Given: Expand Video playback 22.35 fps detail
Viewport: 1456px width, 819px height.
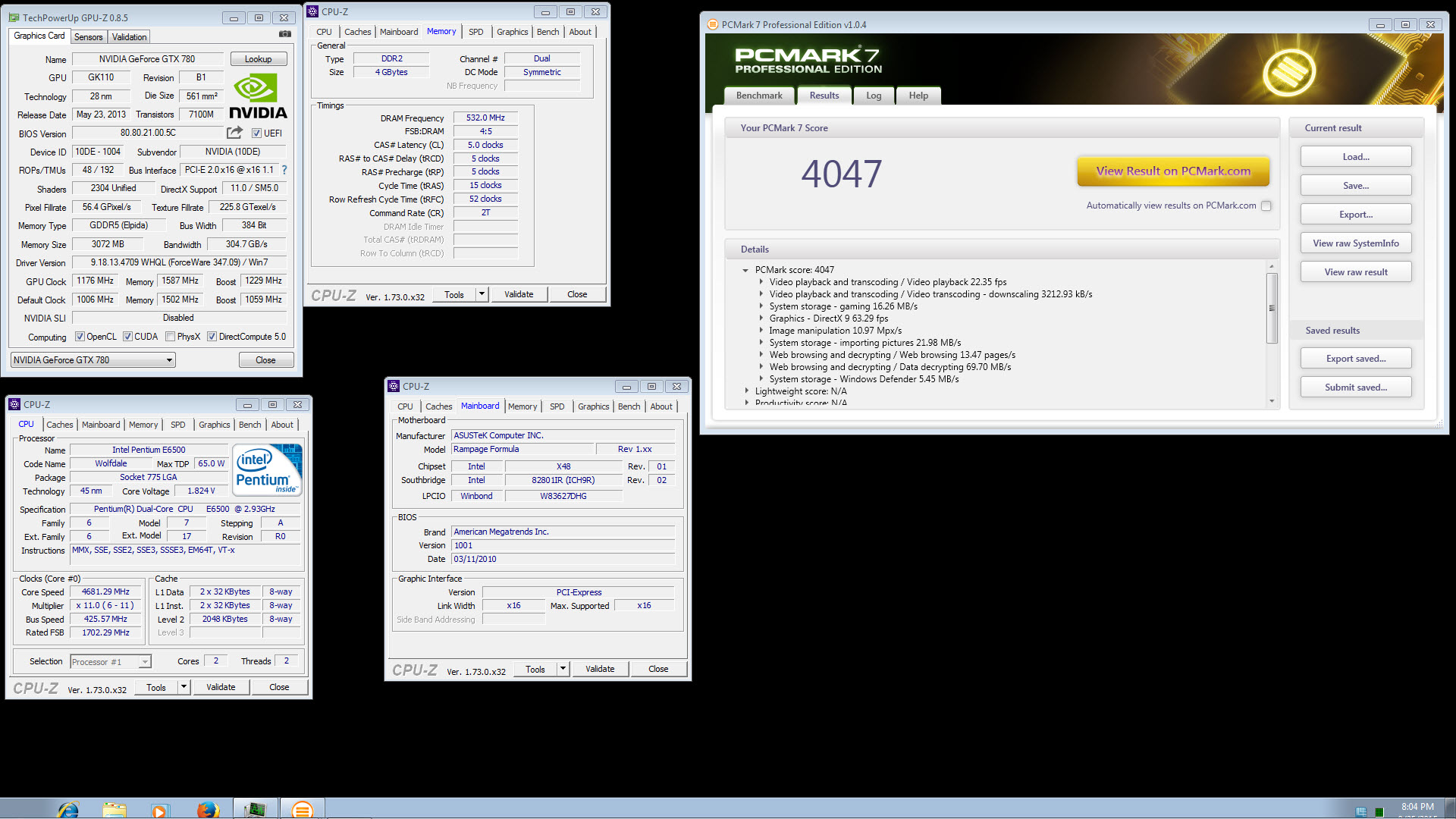Looking at the screenshot, I should pyautogui.click(x=761, y=282).
